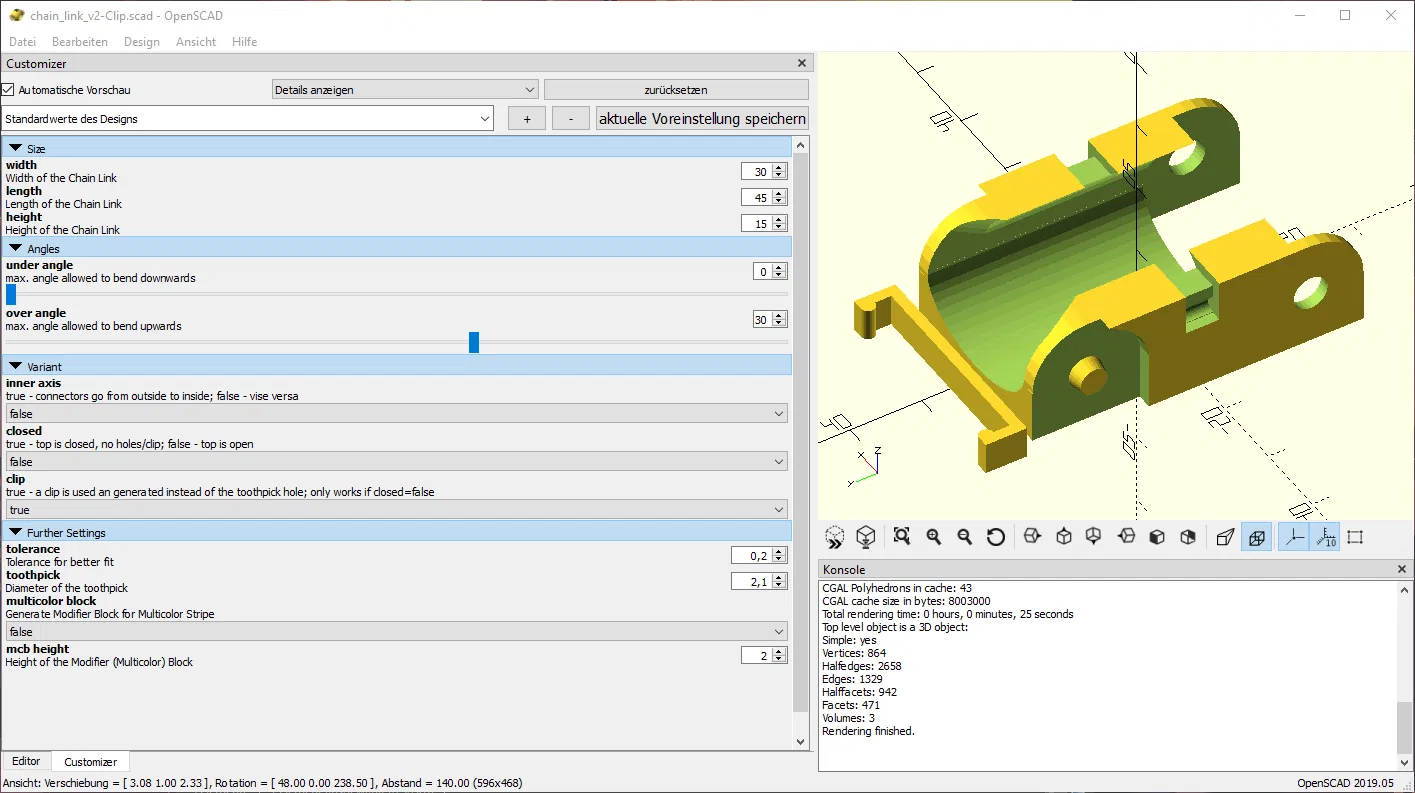Switch to the Editor tab
Screen dimensions: 1415x793
coord(26,761)
